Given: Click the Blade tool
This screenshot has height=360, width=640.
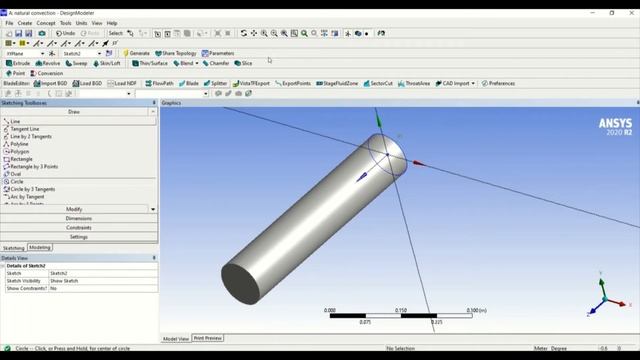Looking at the screenshot, I should click(x=189, y=83).
